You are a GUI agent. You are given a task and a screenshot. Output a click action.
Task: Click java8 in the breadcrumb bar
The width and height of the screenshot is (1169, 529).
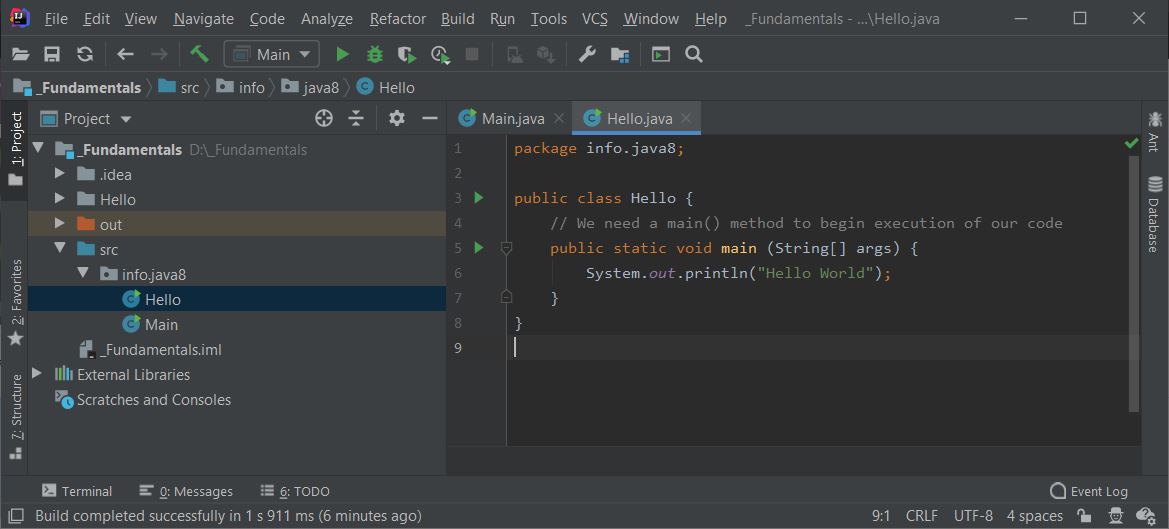click(x=321, y=88)
